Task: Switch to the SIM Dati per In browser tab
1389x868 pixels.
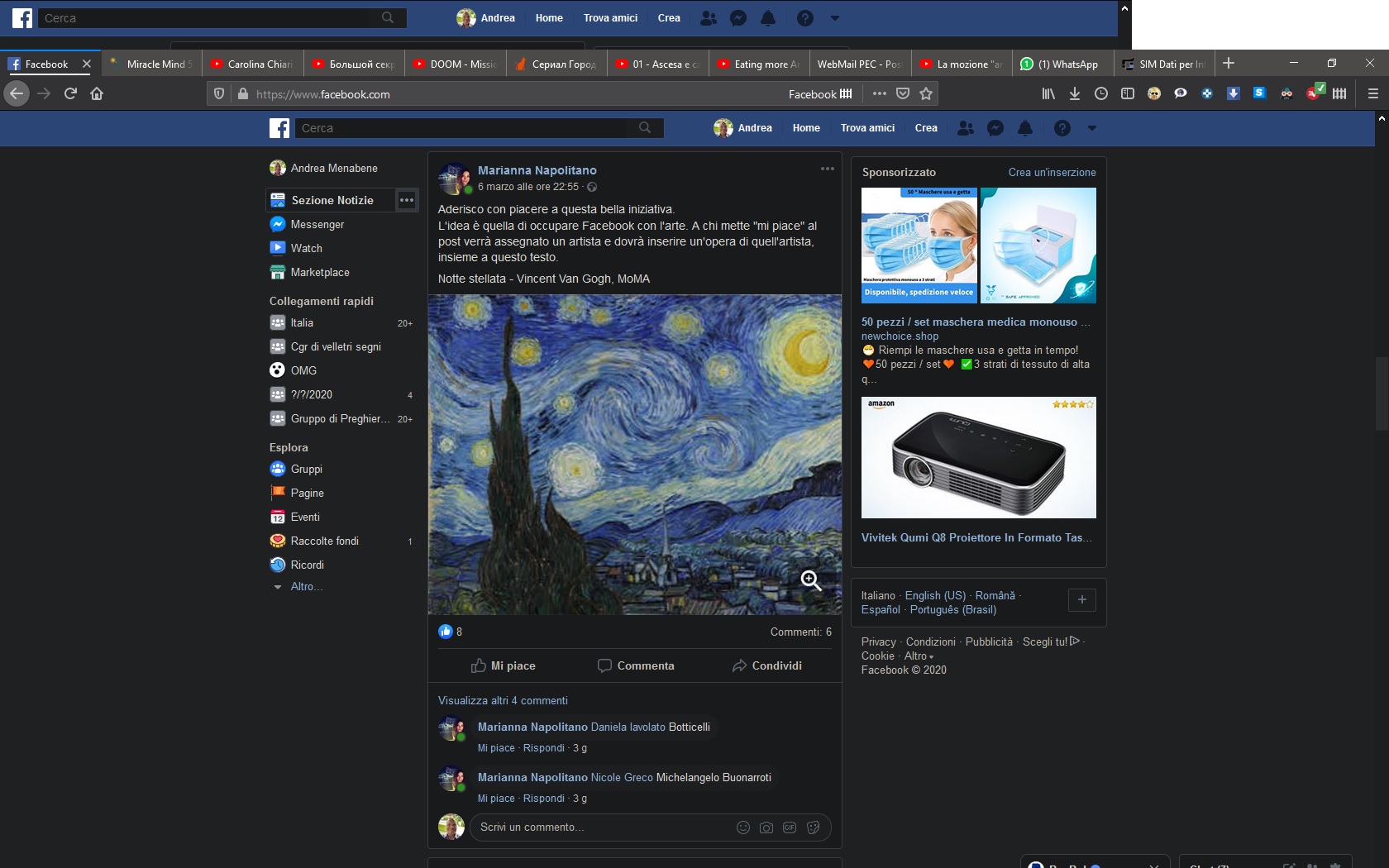Action: (1164, 64)
